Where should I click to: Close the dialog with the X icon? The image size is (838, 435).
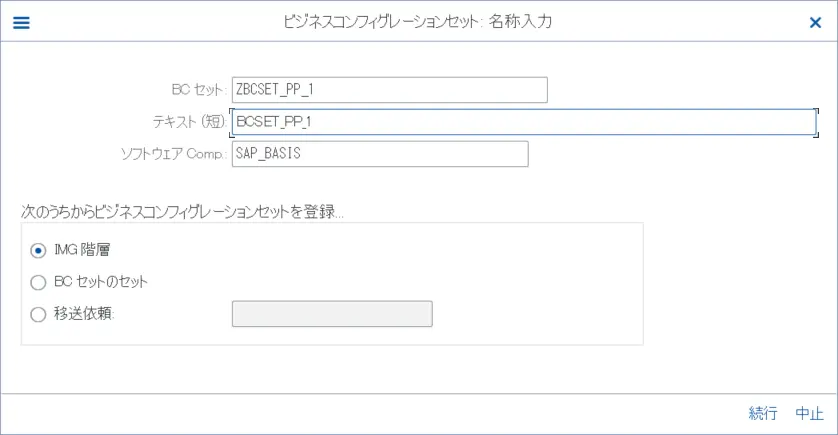click(815, 22)
